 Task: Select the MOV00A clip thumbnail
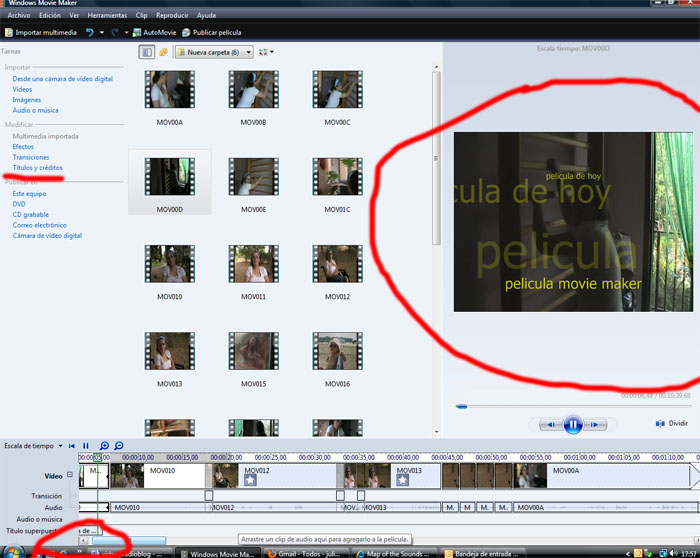(x=170, y=89)
